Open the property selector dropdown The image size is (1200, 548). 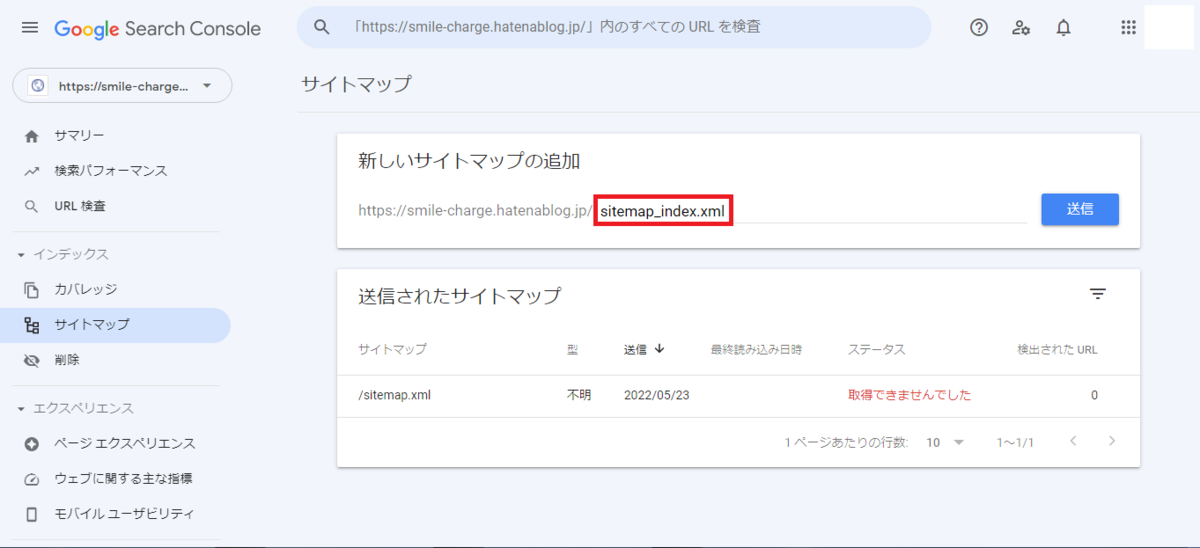(x=122, y=86)
